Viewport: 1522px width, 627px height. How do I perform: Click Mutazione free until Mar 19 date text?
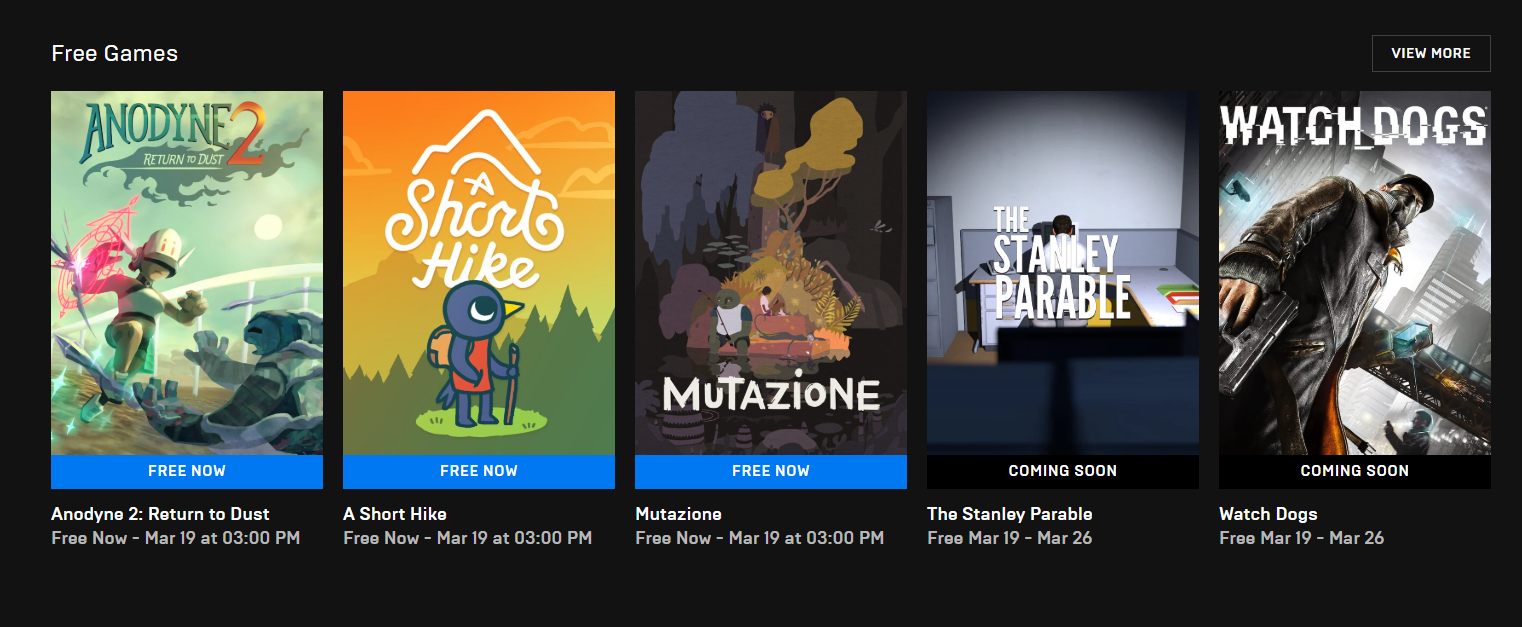(x=759, y=538)
